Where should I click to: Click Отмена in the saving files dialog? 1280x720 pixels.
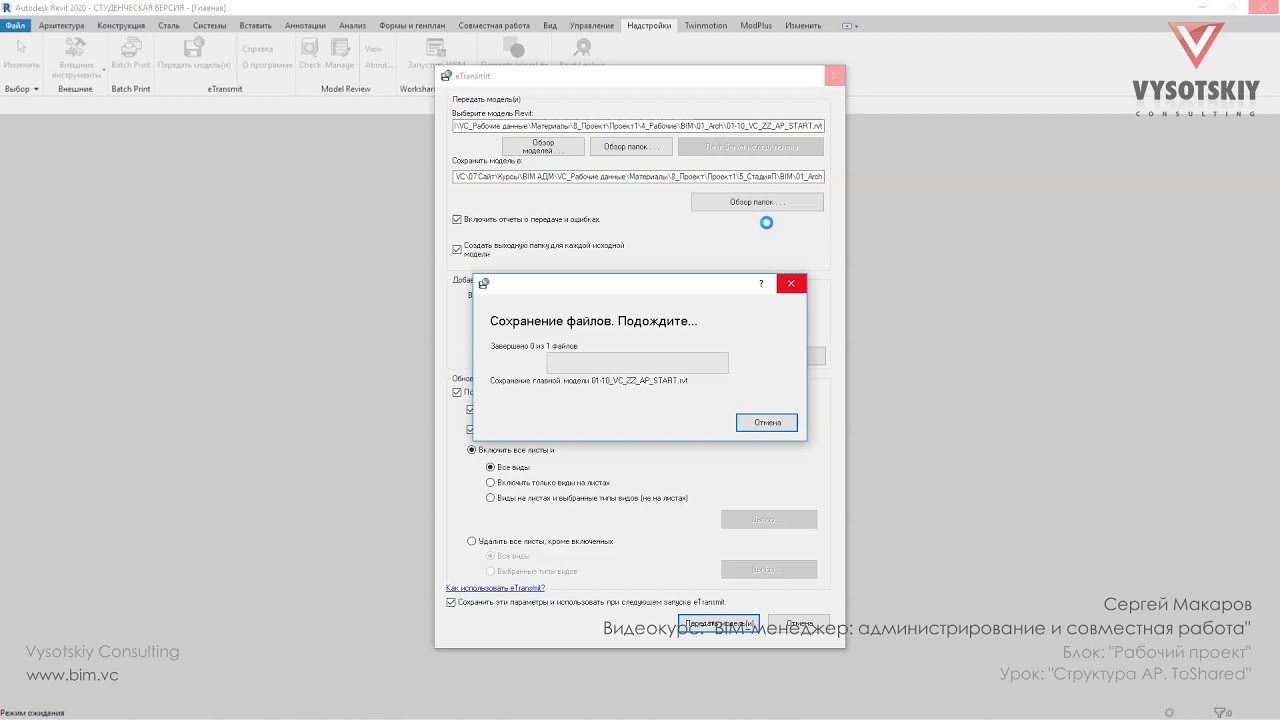coord(767,423)
